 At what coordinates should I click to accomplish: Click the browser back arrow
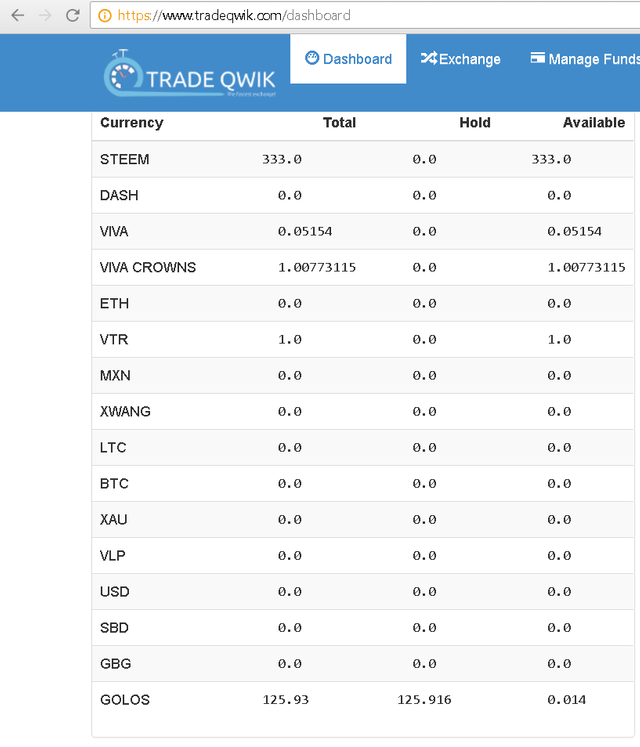click(x=18, y=15)
